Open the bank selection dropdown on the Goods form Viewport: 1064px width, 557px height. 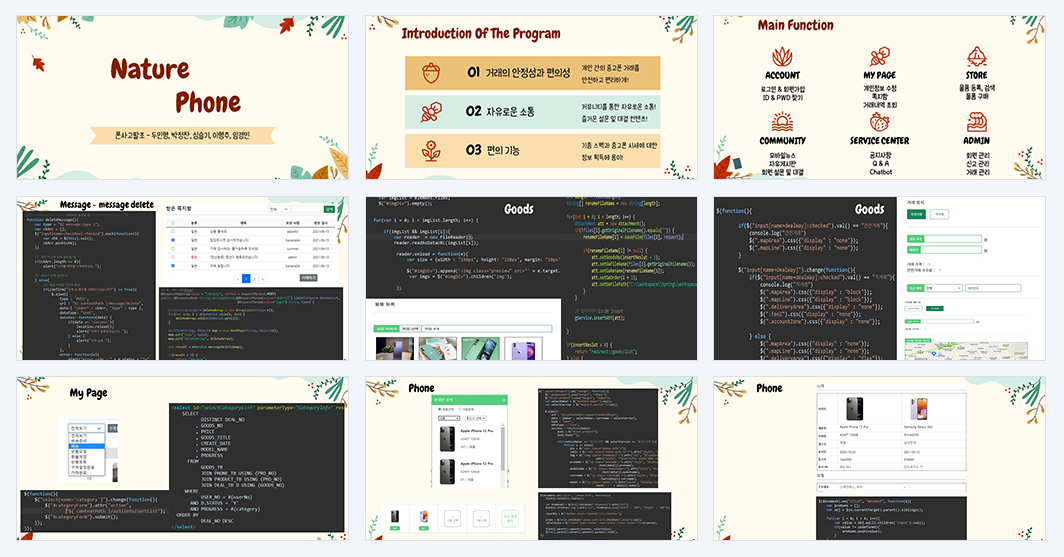click(943, 288)
